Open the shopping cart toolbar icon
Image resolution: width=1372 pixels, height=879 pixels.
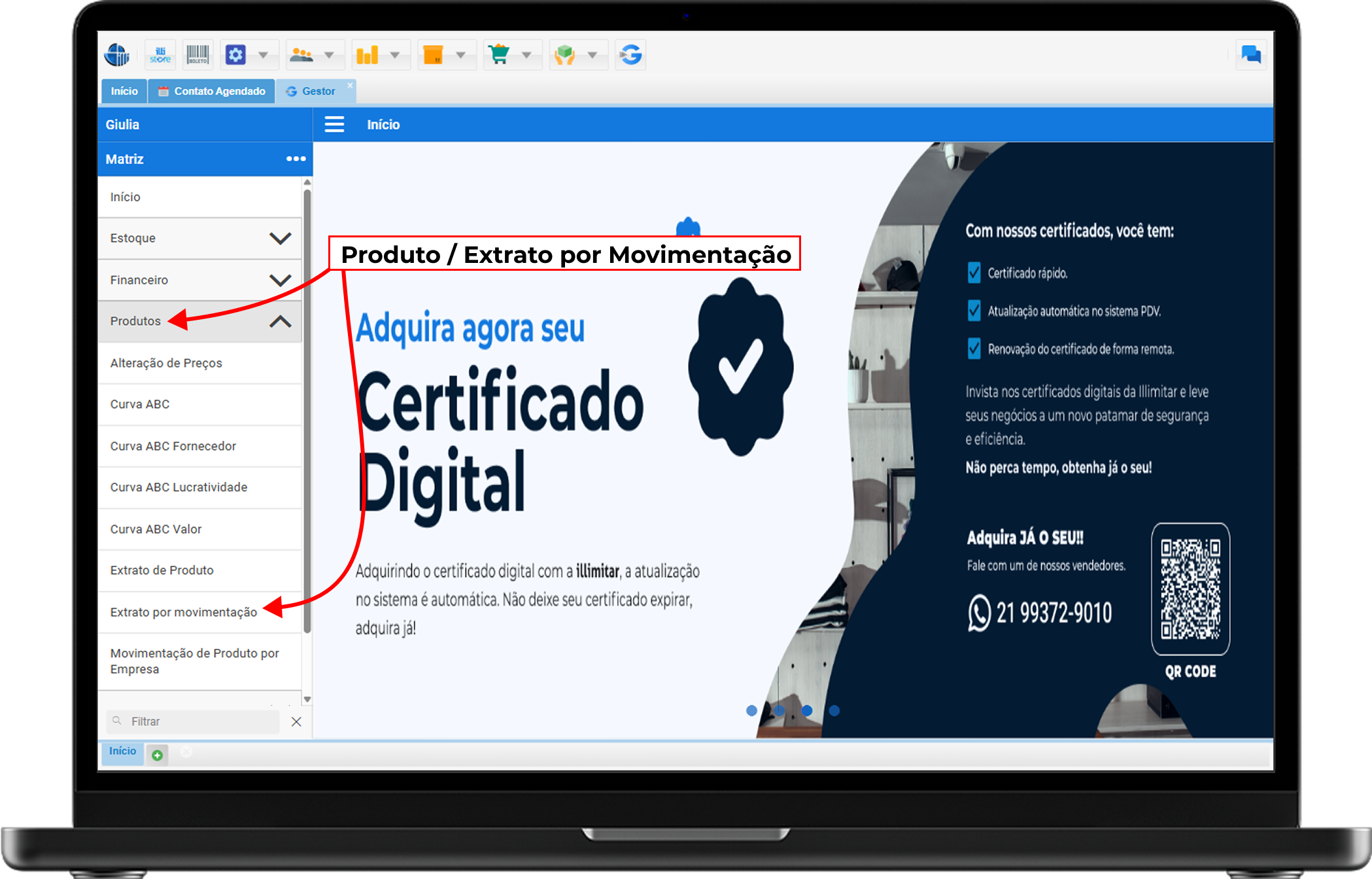[x=499, y=55]
